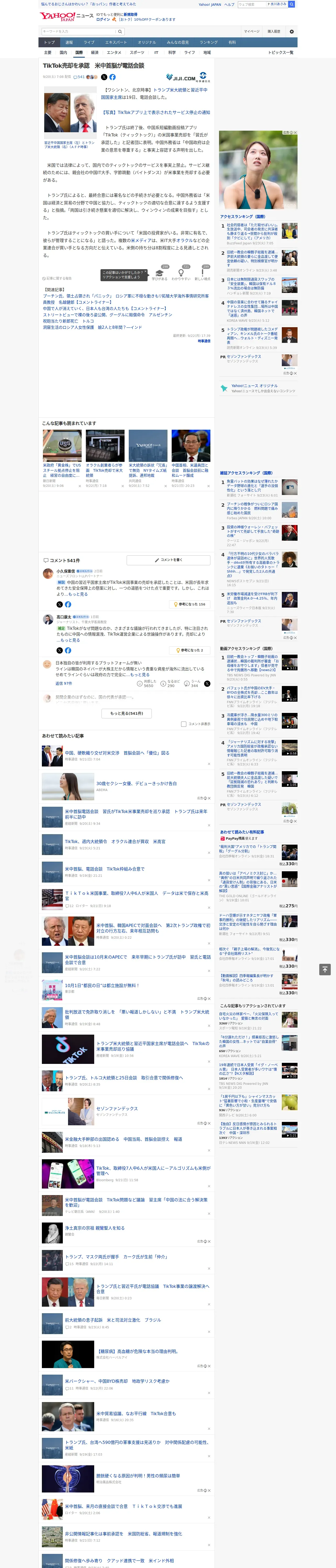Open トランプ米大統領 link in article body

click(x=170, y=90)
